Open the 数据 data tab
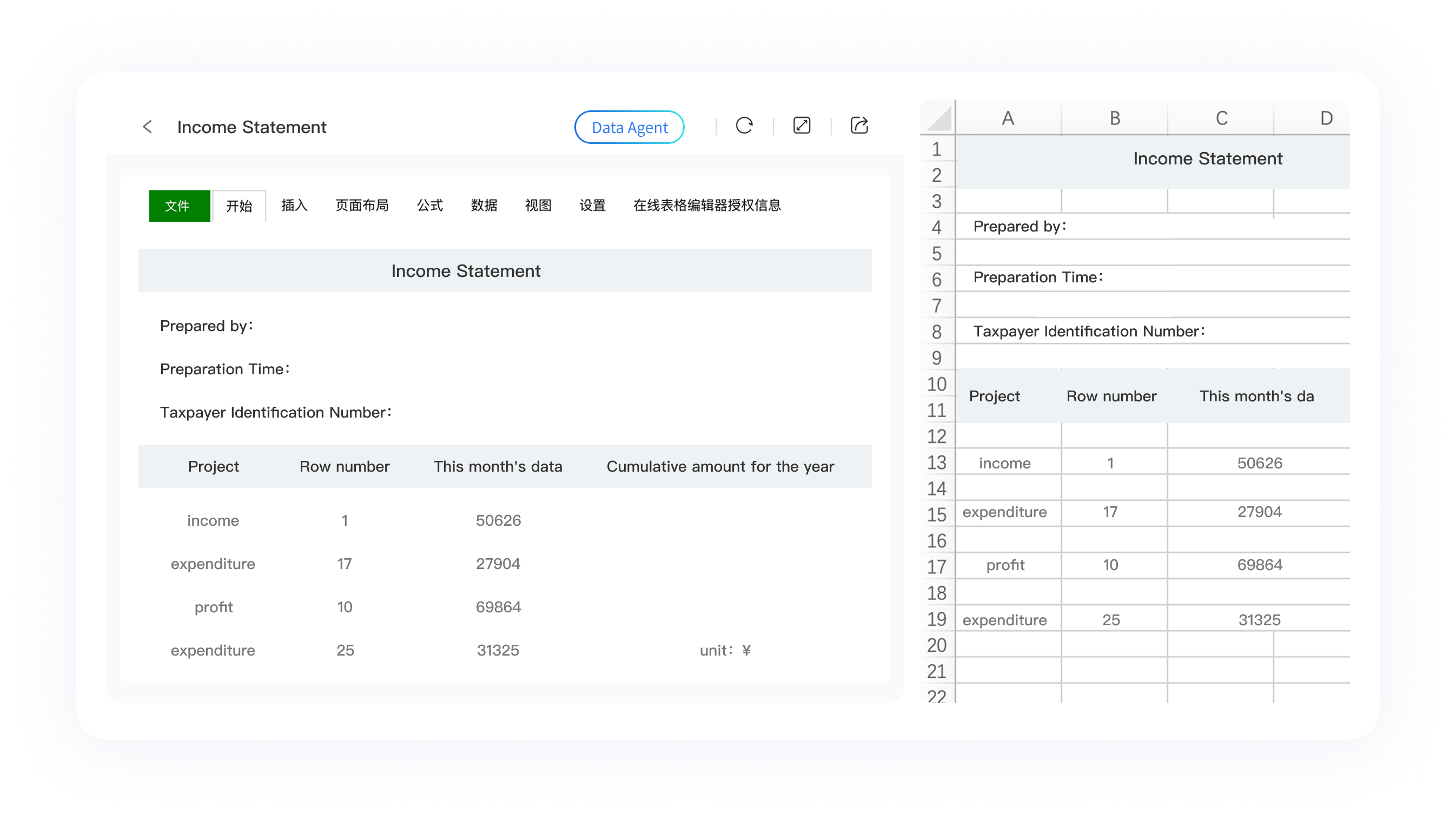This screenshot has width=1456, height=820. point(484,205)
